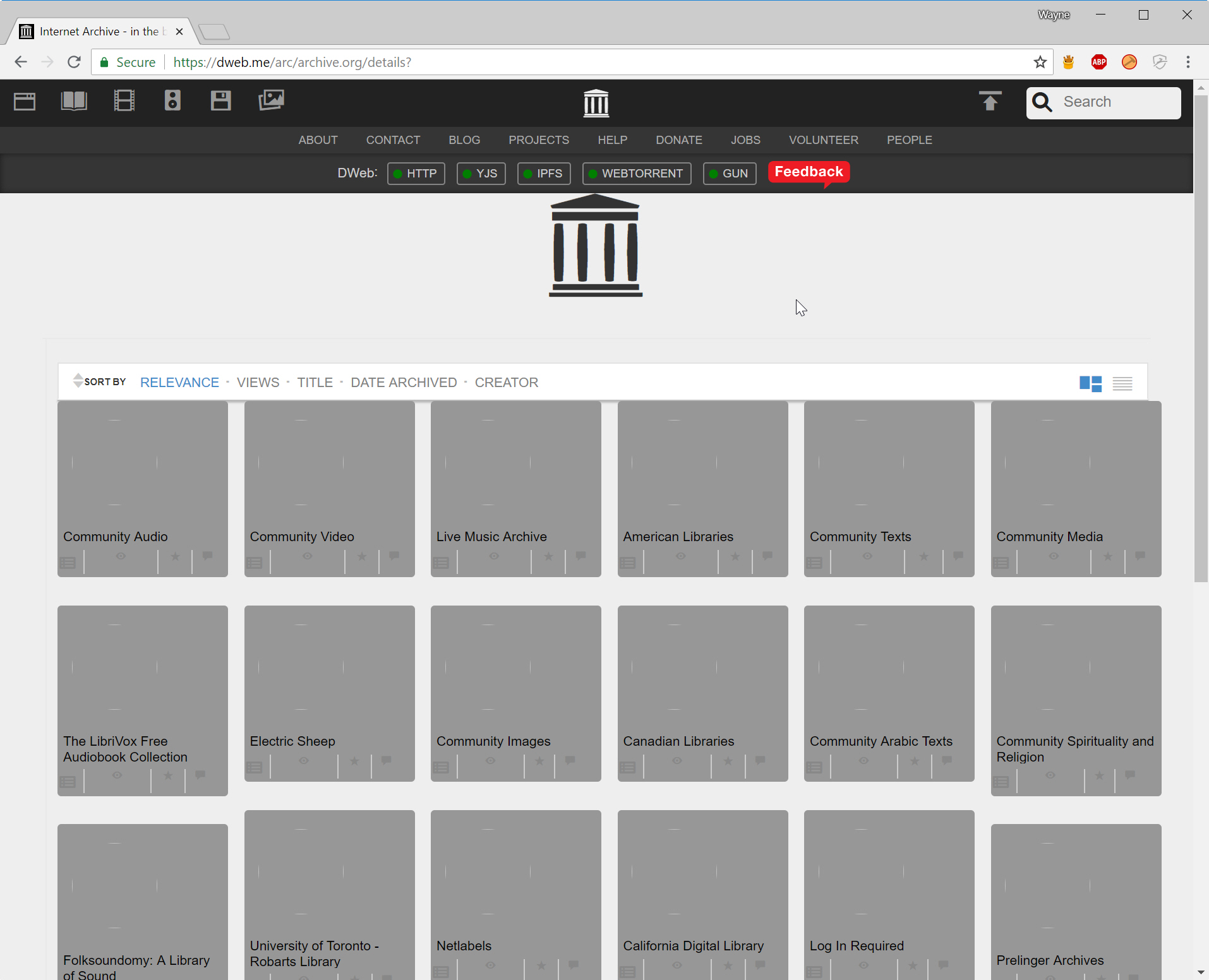Click the upload arrow icon

pyautogui.click(x=990, y=101)
